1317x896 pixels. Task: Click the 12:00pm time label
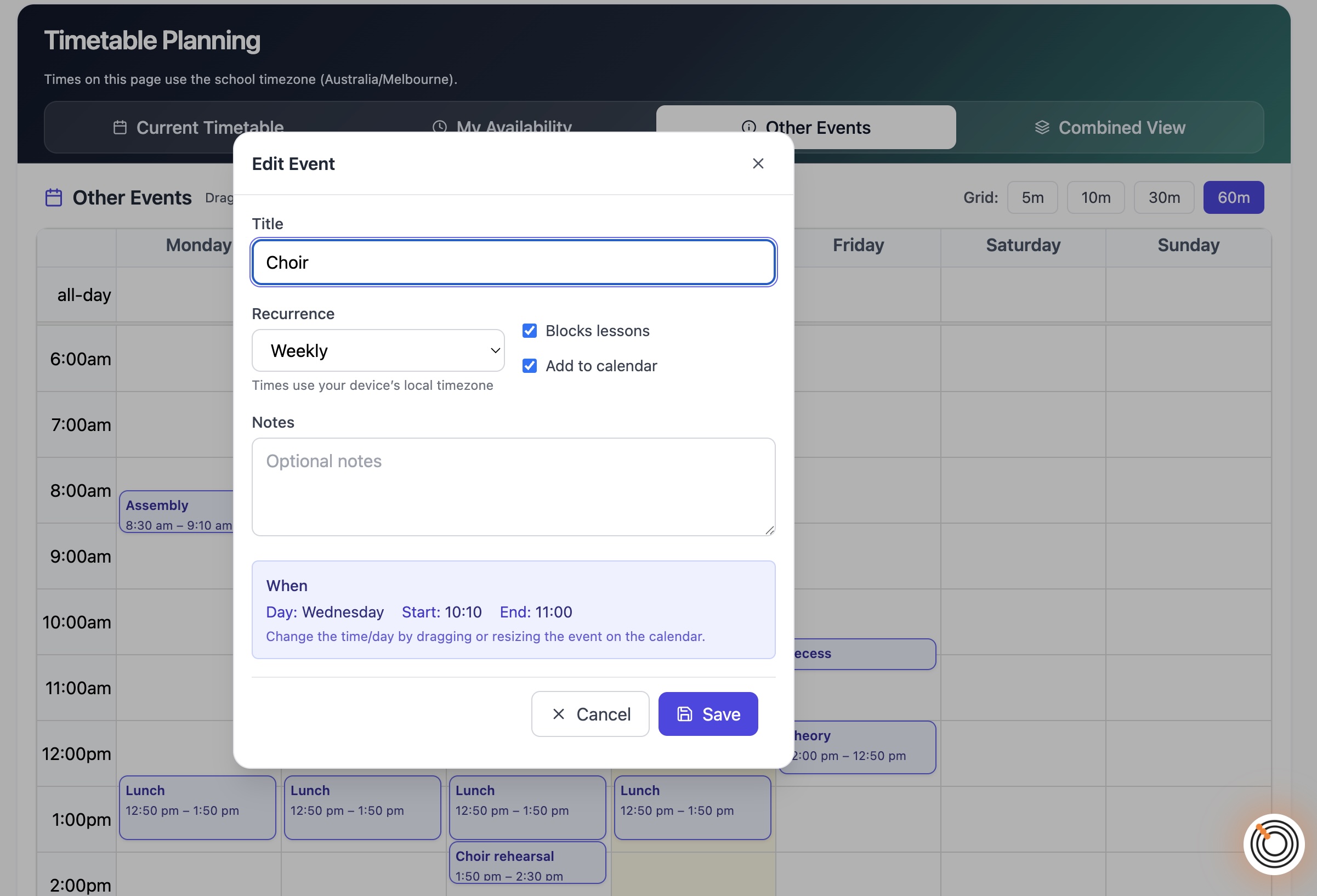coord(77,754)
